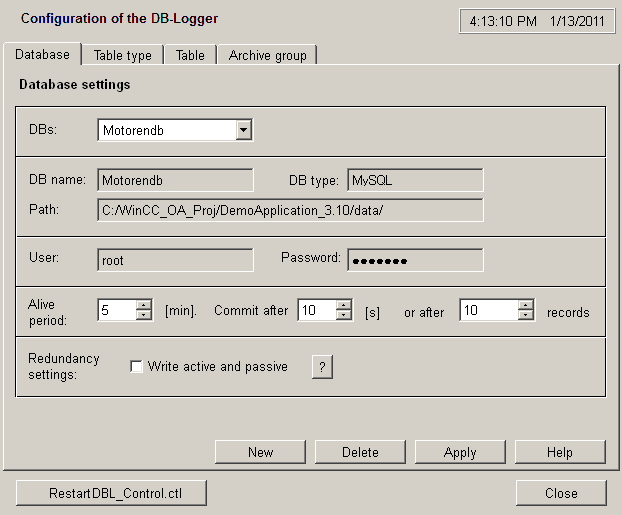
Task: Click the question mark help button
Action: (x=321, y=367)
